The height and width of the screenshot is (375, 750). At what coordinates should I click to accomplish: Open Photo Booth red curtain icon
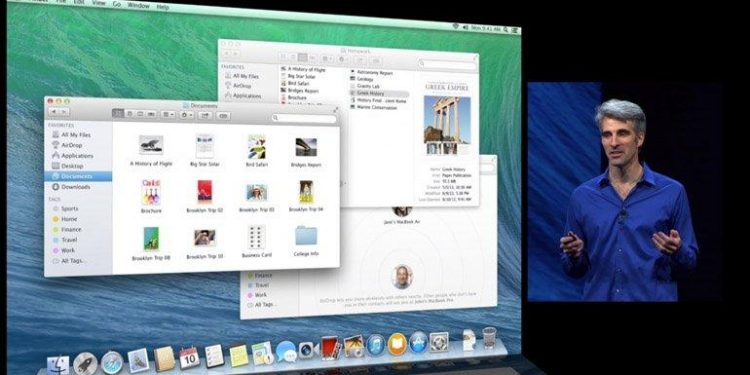tap(330, 348)
